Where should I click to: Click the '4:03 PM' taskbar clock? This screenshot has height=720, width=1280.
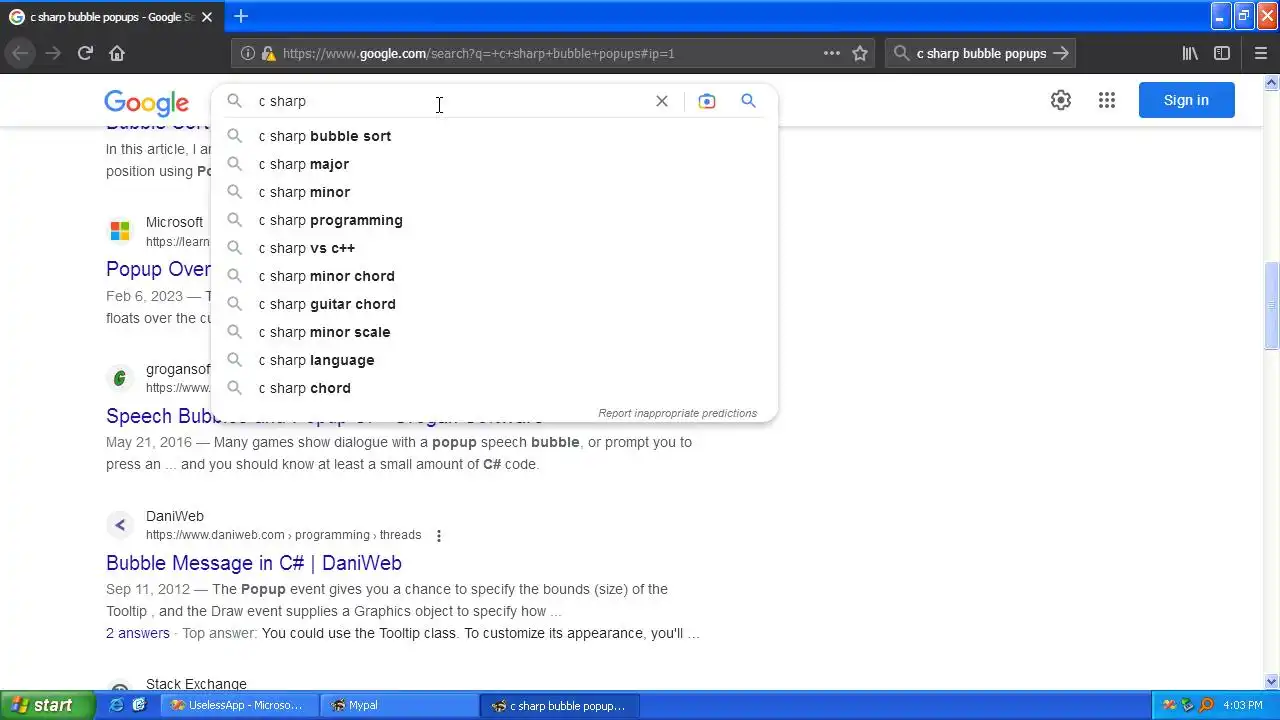click(1243, 705)
